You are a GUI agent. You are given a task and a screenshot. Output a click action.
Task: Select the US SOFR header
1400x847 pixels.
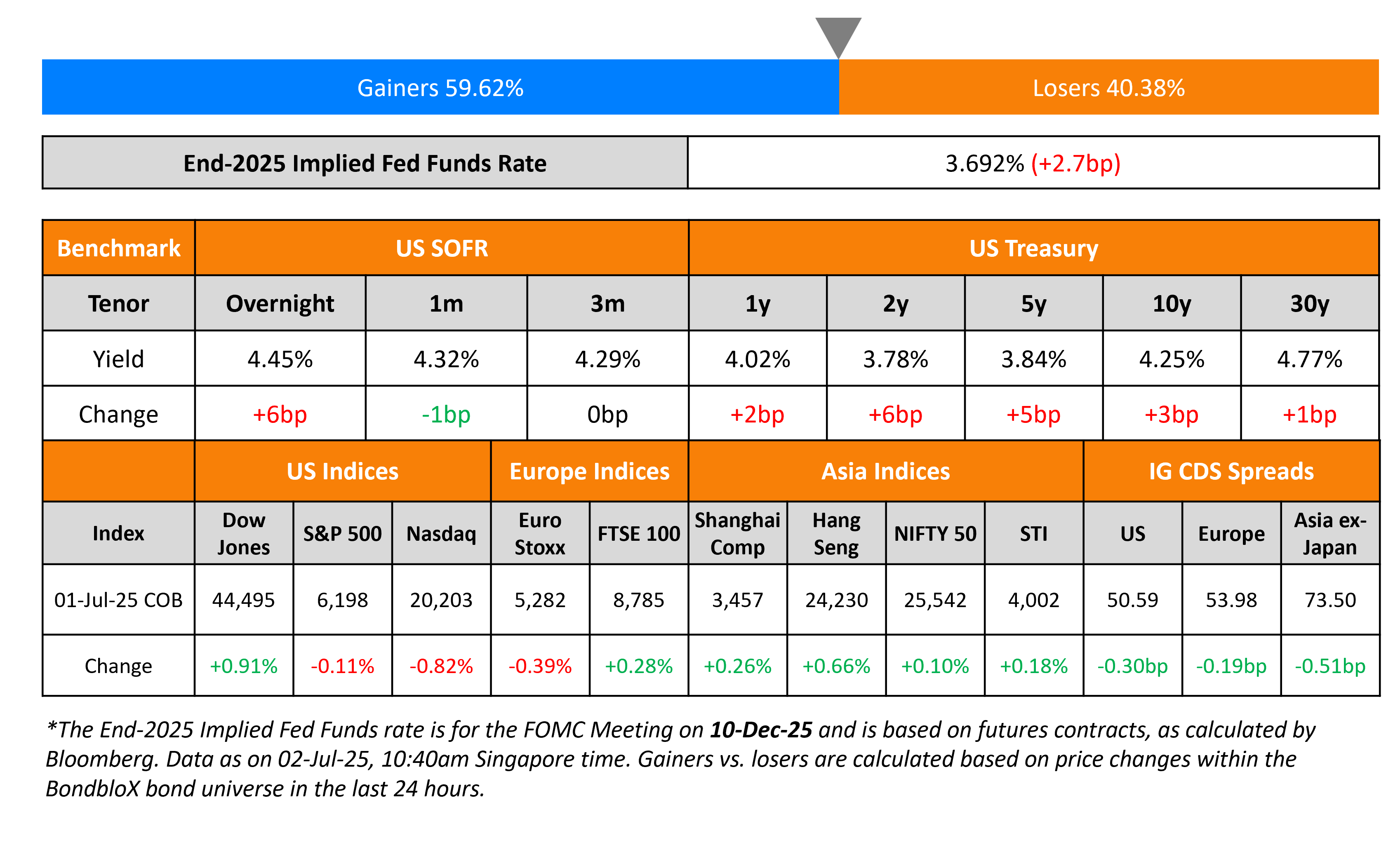pyautogui.click(x=442, y=248)
